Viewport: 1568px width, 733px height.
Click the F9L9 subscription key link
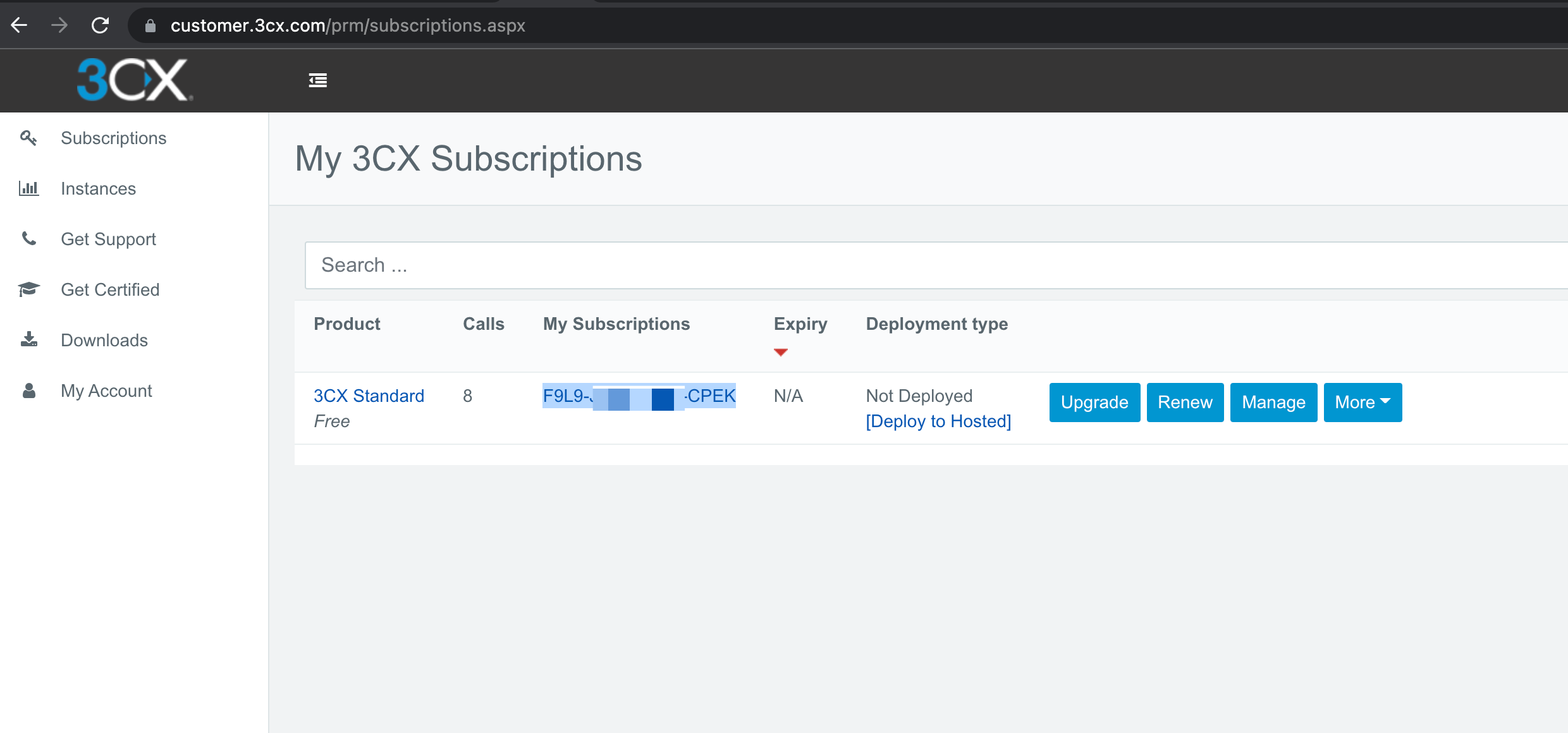coord(639,396)
